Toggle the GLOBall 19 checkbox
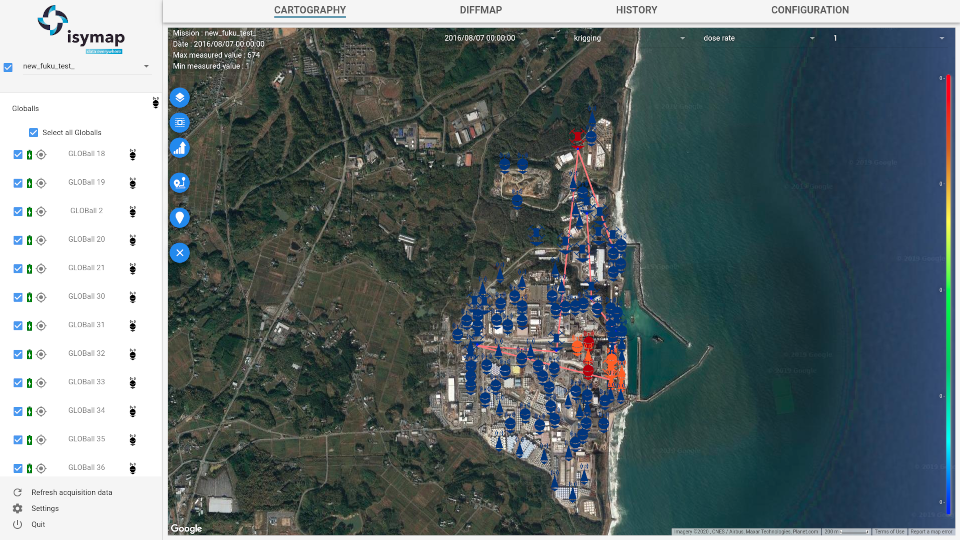 [x=18, y=183]
